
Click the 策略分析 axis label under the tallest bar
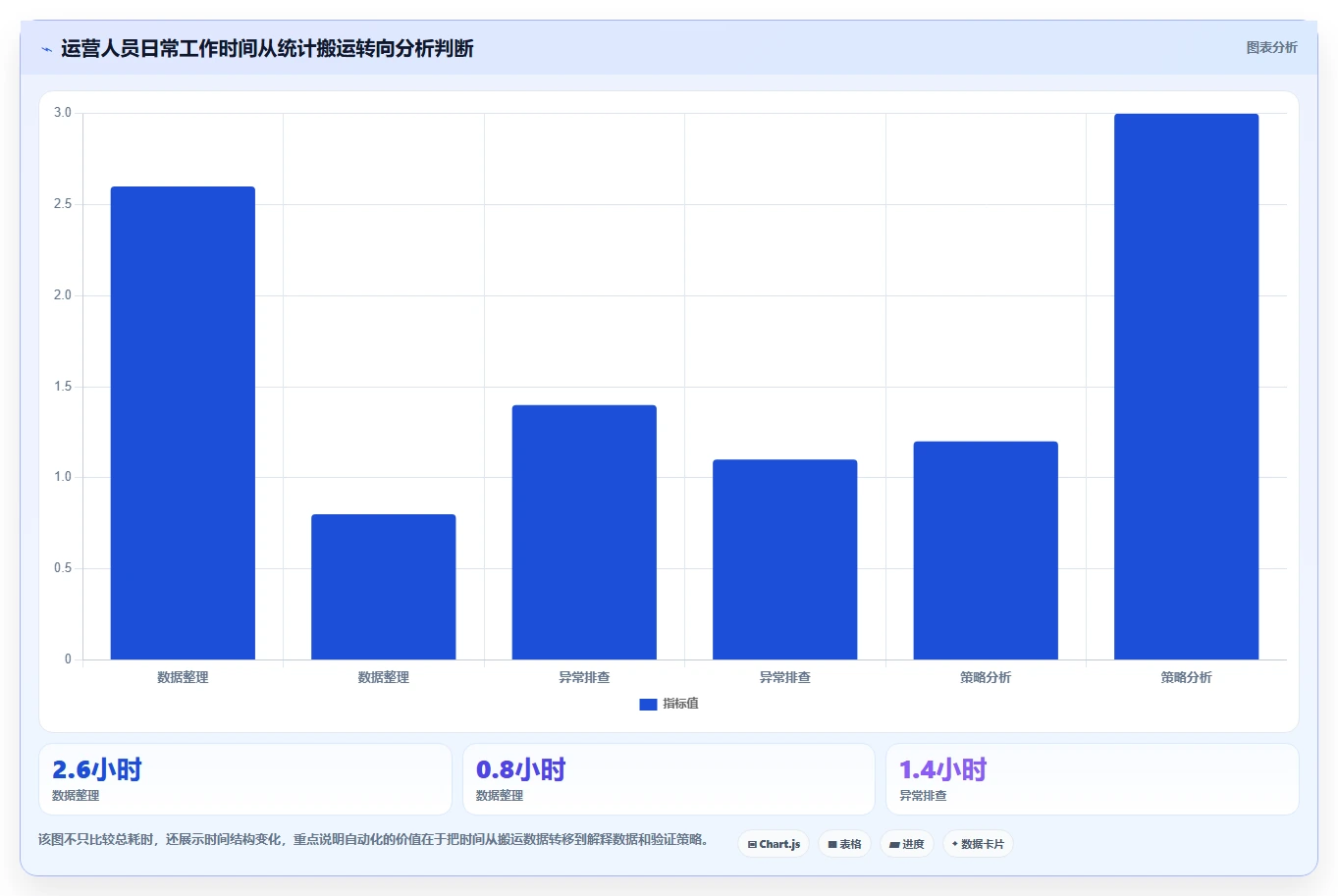(x=1186, y=677)
